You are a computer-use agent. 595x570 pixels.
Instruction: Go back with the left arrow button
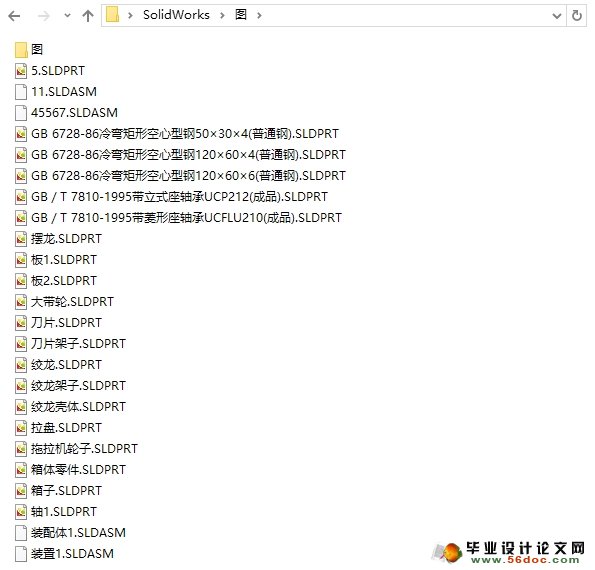14,16
